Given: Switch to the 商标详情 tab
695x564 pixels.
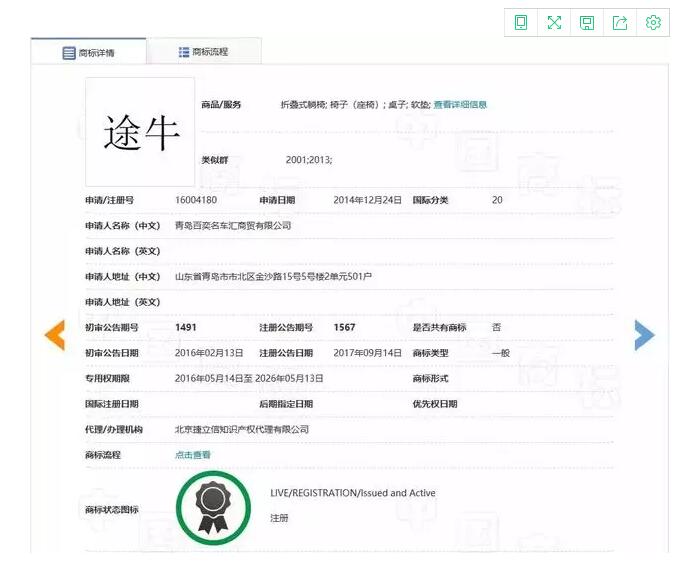Looking at the screenshot, I should 89,53.
